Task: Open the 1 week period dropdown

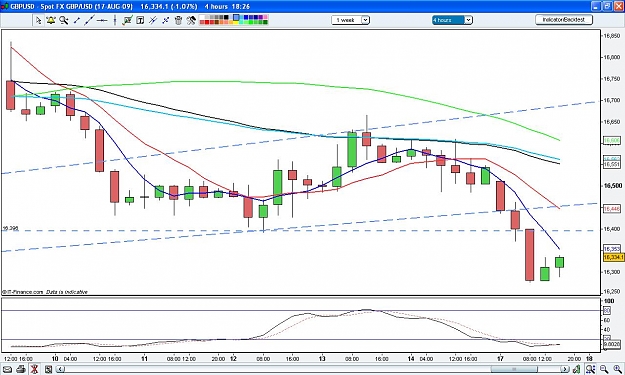Action: pyautogui.click(x=350, y=20)
